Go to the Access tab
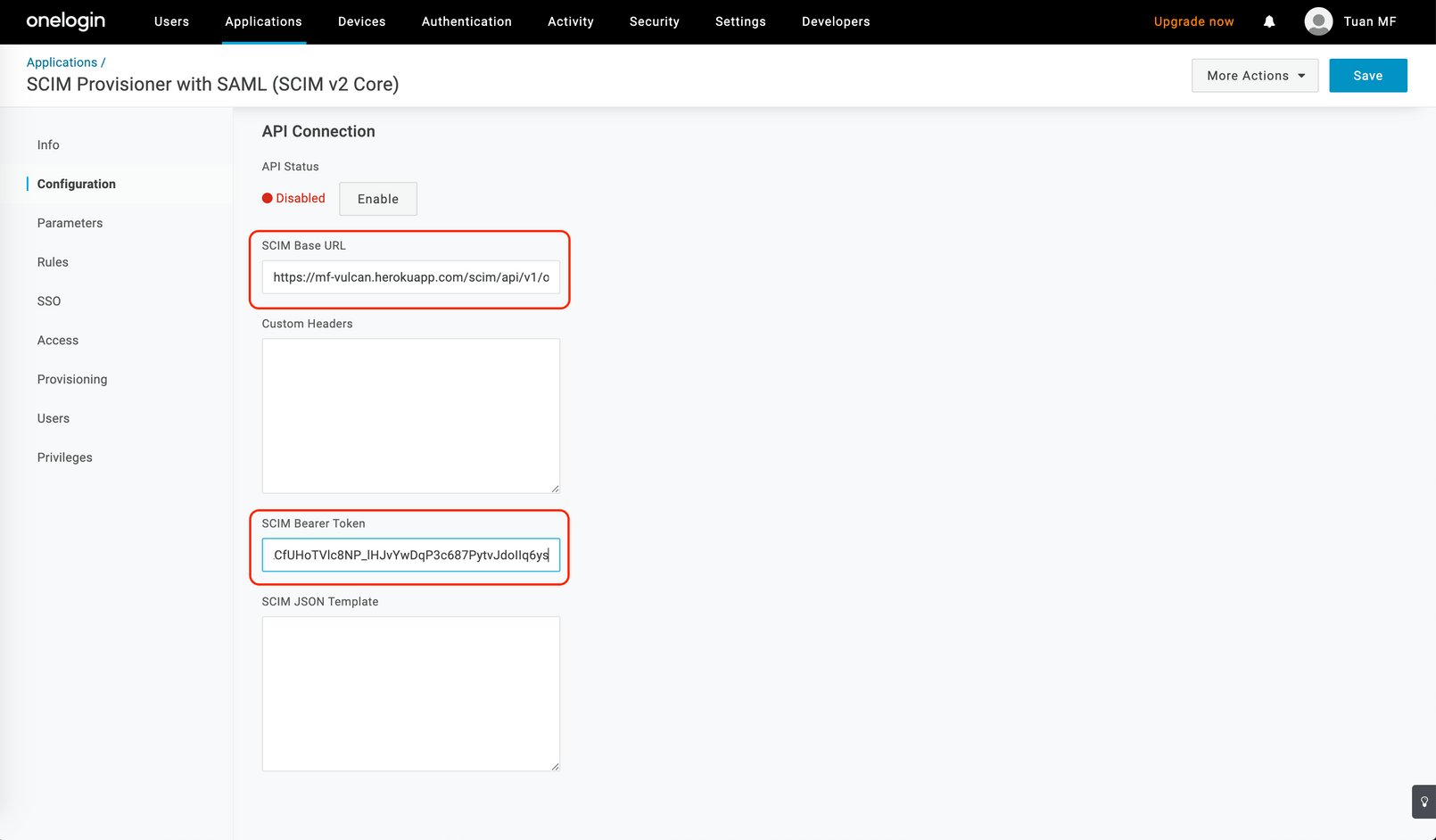 coord(58,341)
